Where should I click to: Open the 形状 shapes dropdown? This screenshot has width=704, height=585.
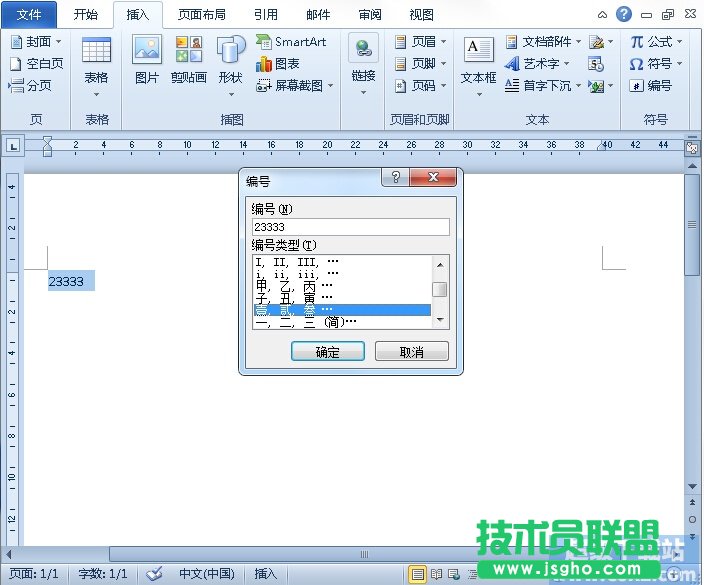pos(231,93)
